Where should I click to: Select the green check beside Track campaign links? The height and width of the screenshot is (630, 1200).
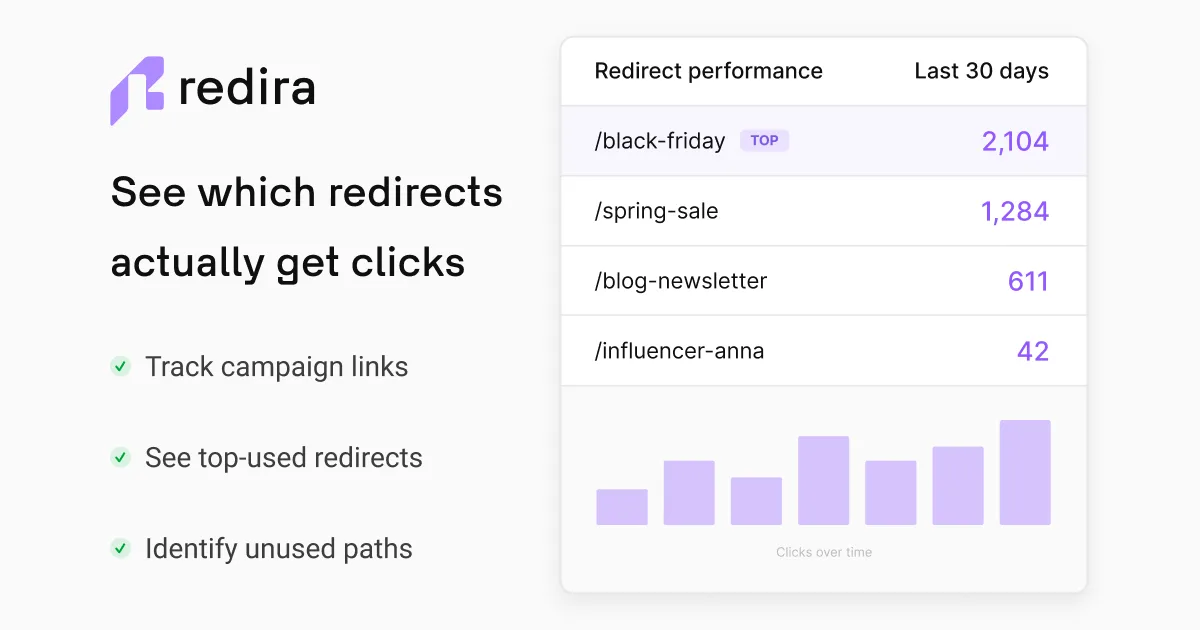click(120, 367)
